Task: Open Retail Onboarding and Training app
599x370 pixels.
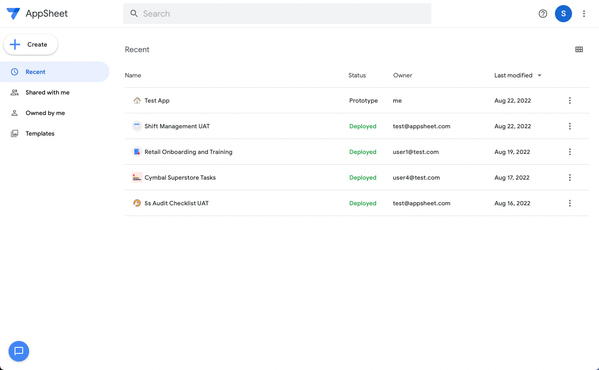Action: [x=188, y=152]
